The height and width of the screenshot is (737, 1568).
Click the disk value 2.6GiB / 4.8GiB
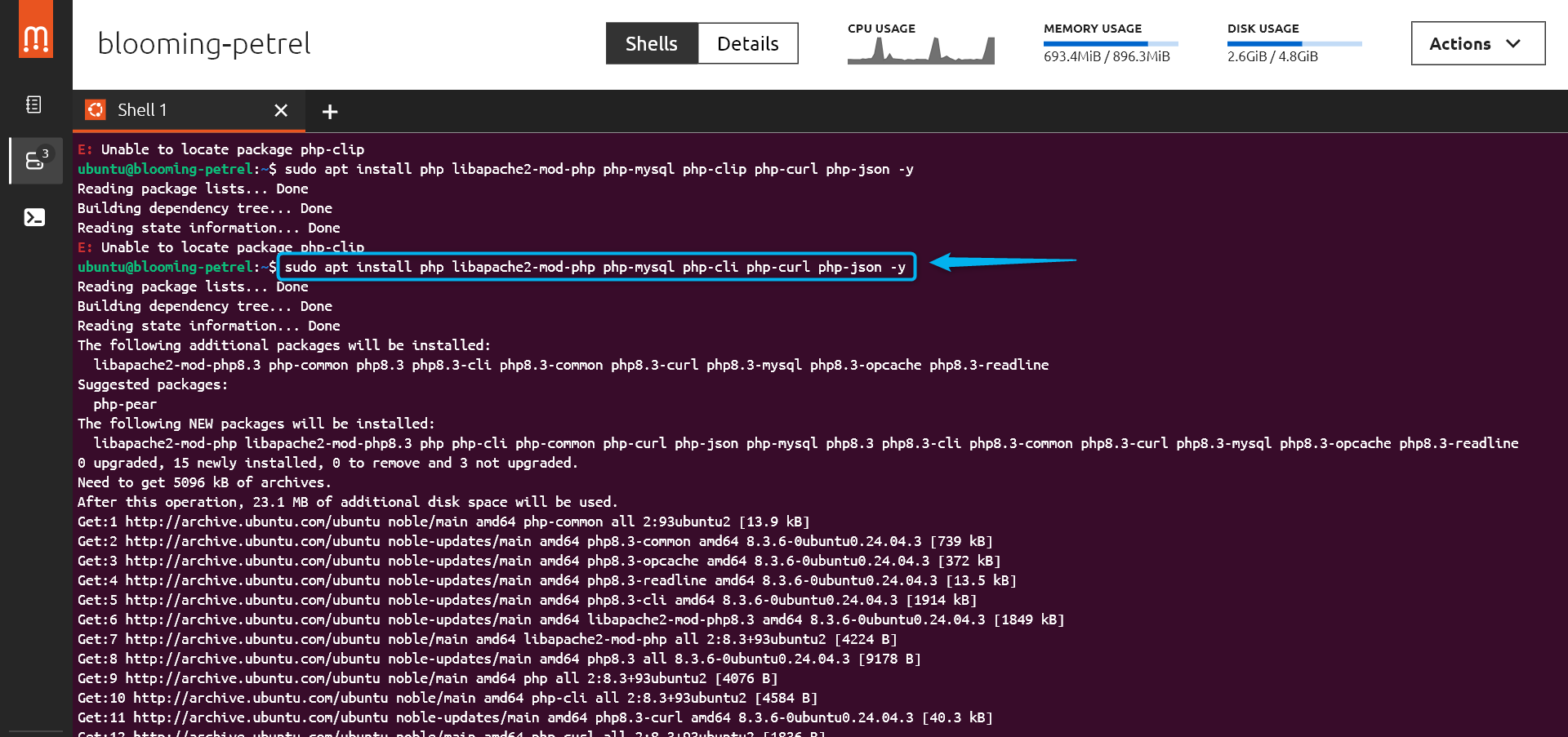click(1272, 56)
